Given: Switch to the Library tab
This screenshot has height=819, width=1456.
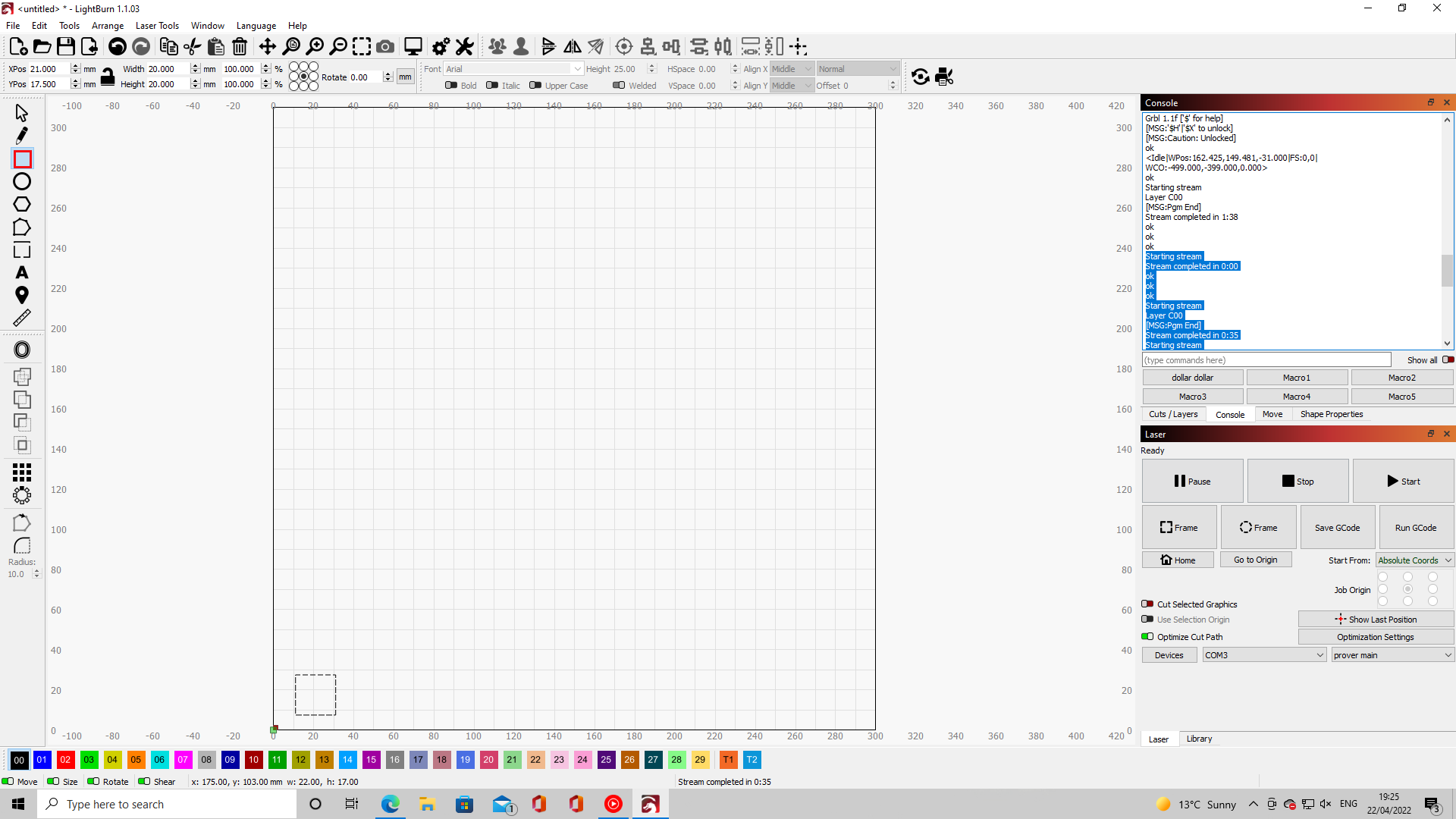Looking at the screenshot, I should (1199, 739).
